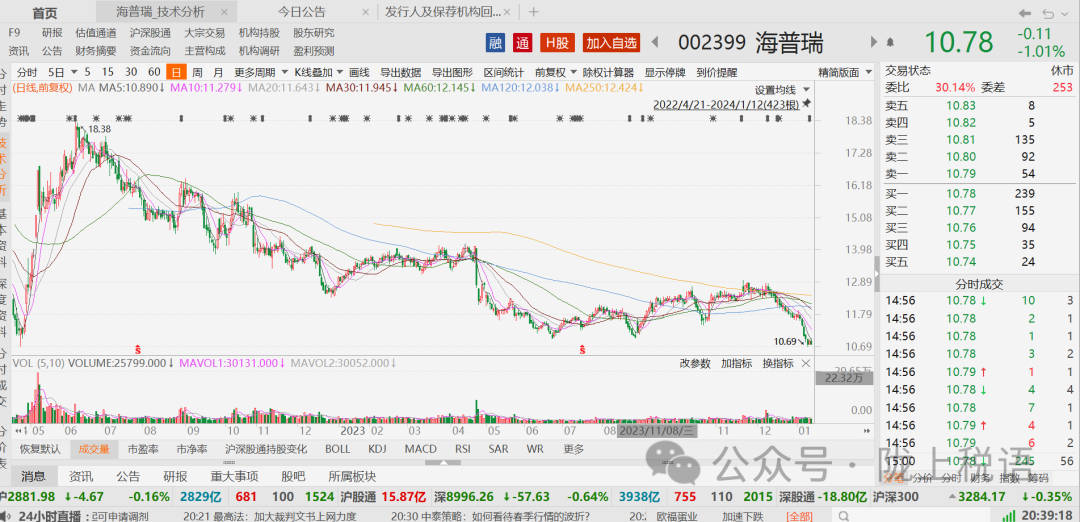The image size is (1080, 522).
Task: Click 恢复默认 indicator button
Action: tap(40, 449)
